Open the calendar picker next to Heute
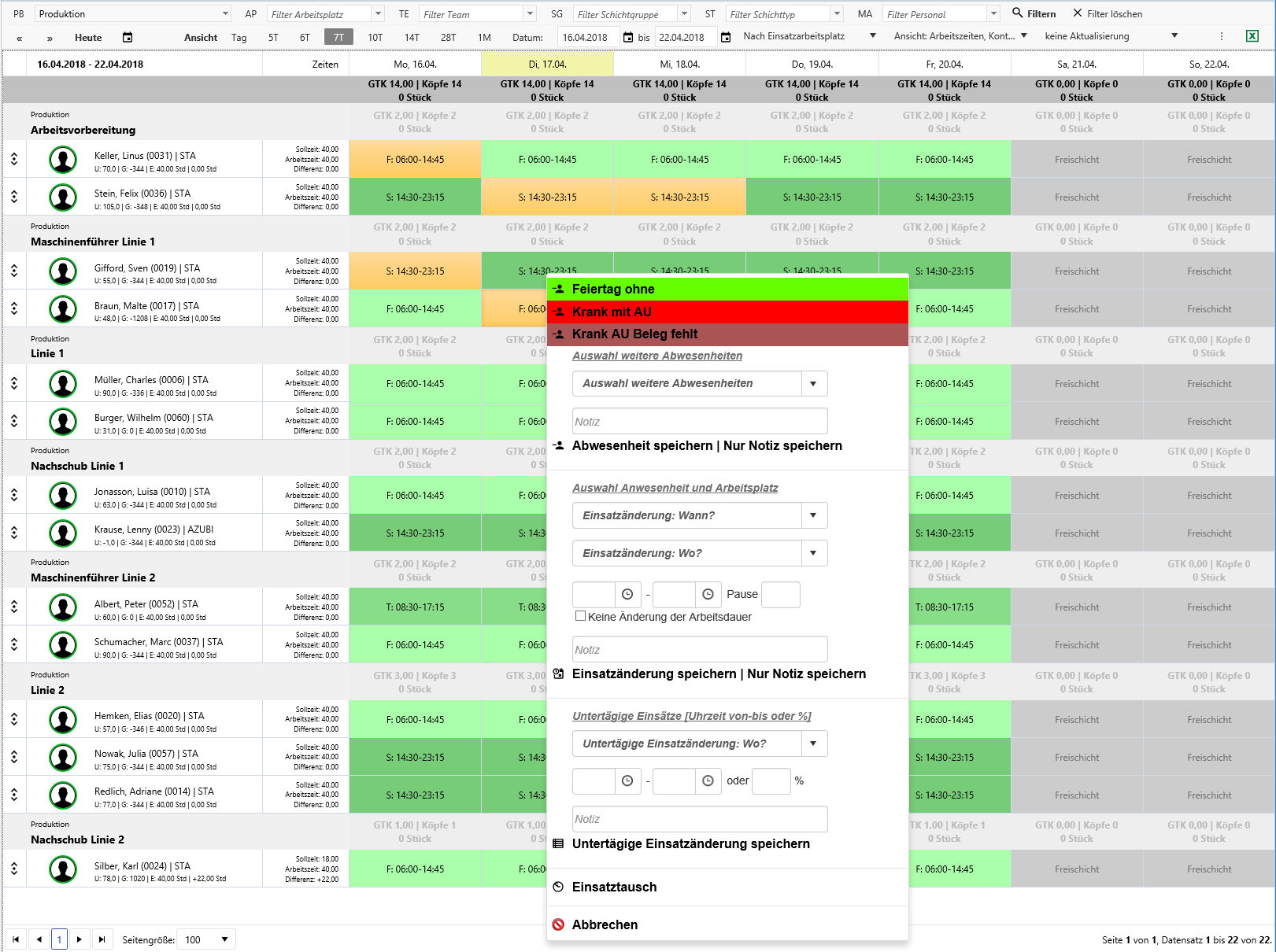The image size is (1276, 952). coord(128,37)
